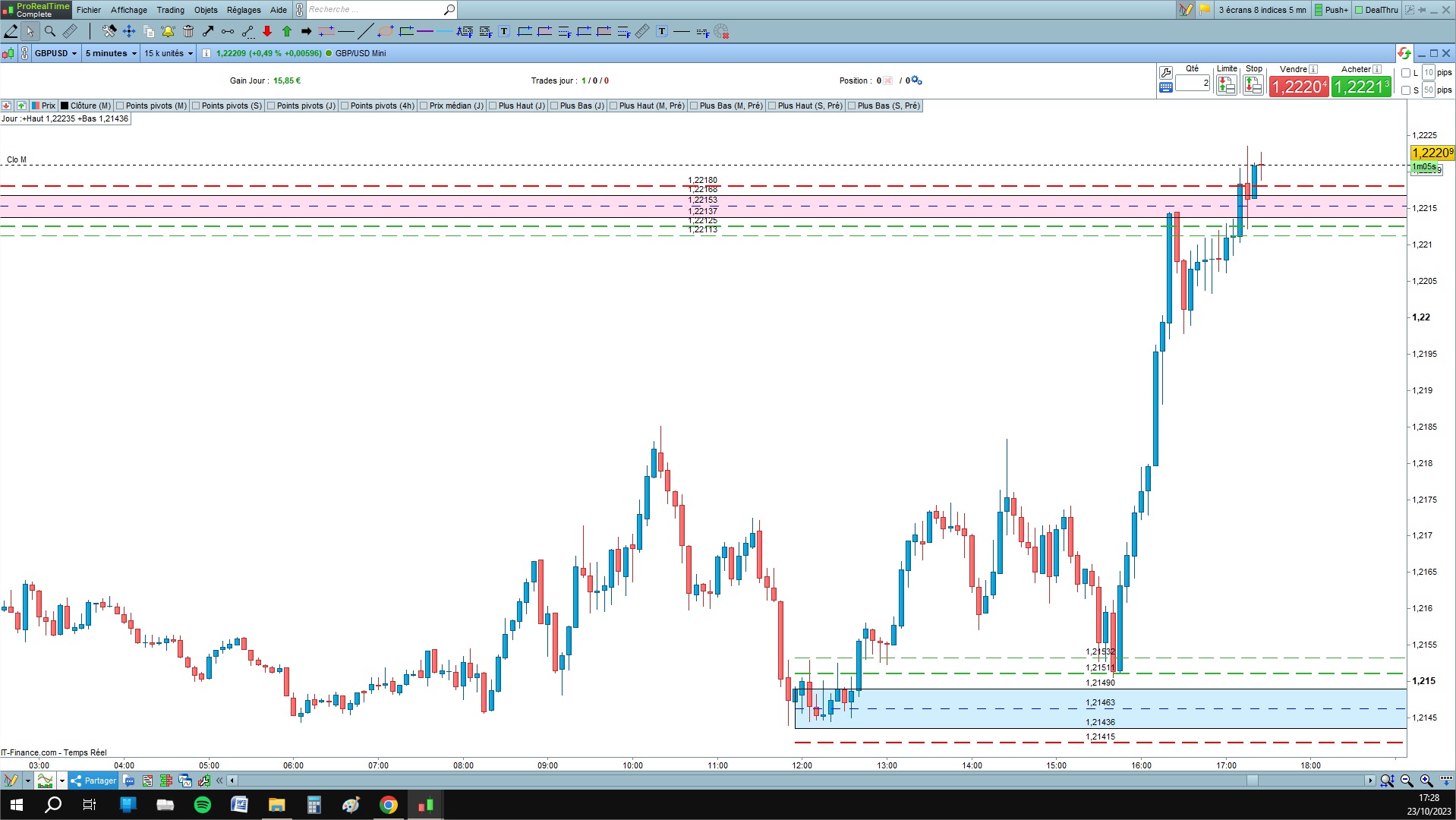
Task: Click the trash delete objects icon
Action: (x=188, y=31)
